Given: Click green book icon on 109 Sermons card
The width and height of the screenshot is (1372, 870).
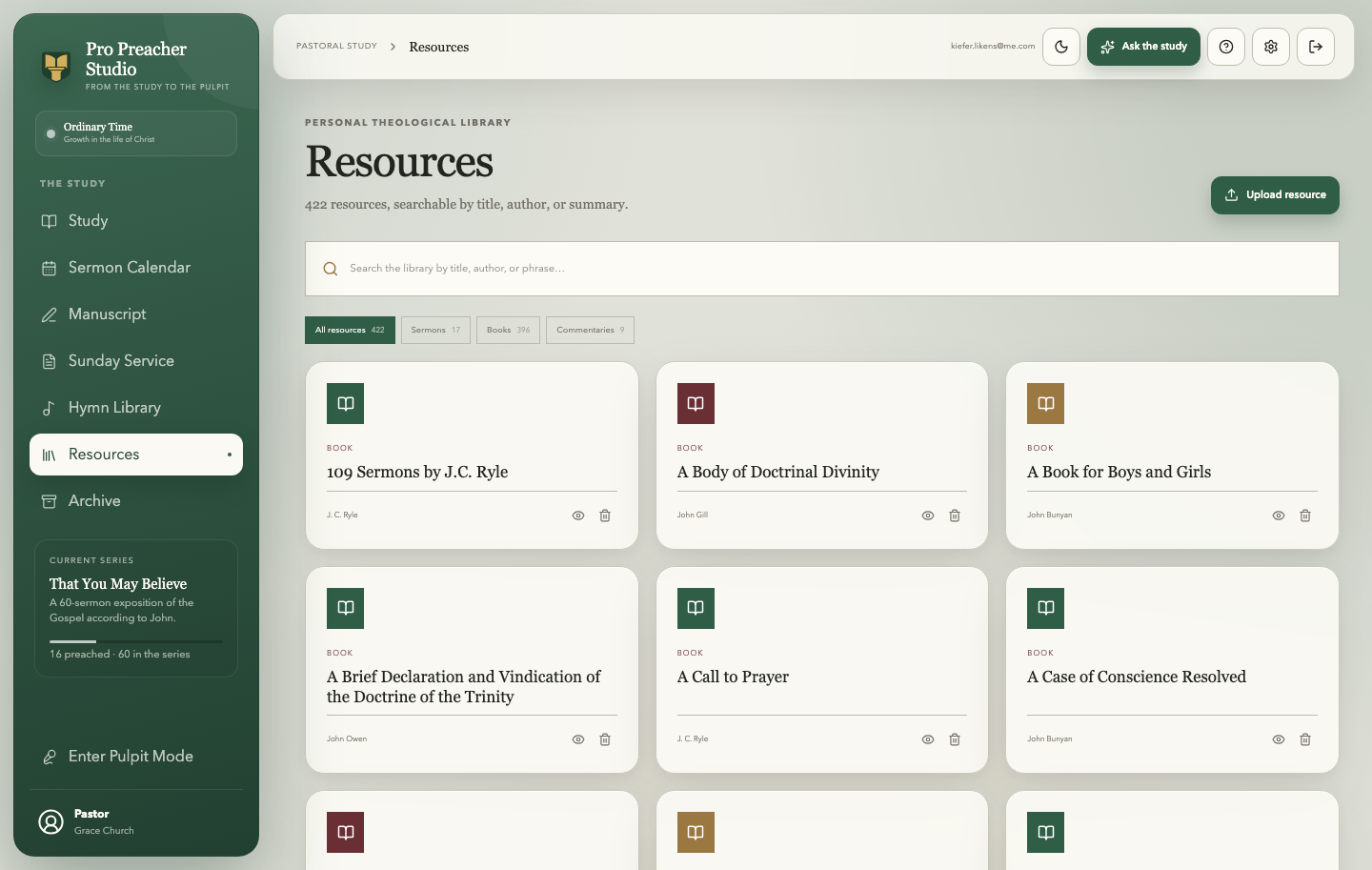Looking at the screenshot, I should 345,404.
